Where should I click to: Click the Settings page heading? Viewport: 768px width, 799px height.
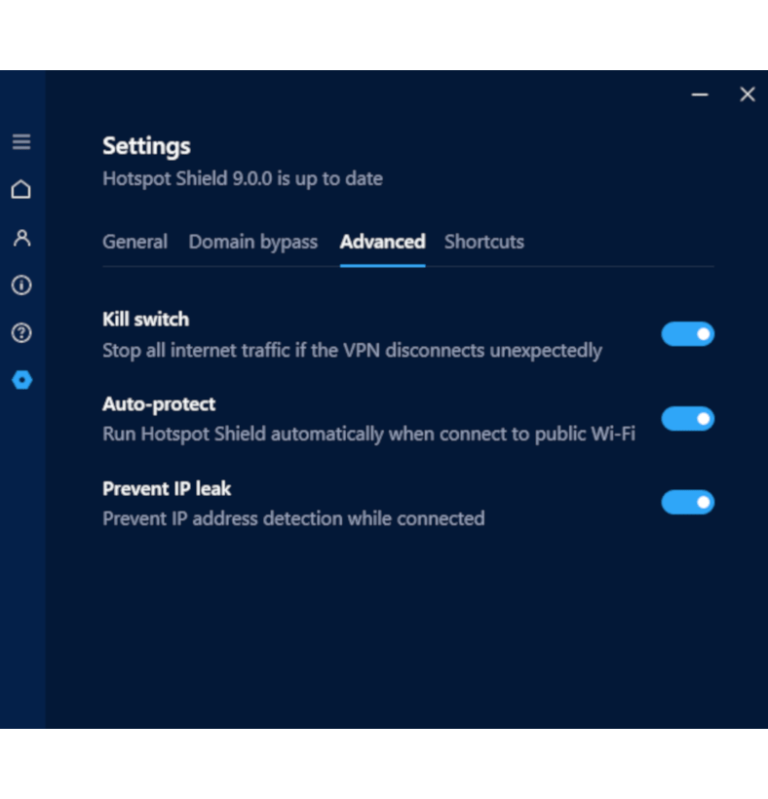tap(147, 146)
